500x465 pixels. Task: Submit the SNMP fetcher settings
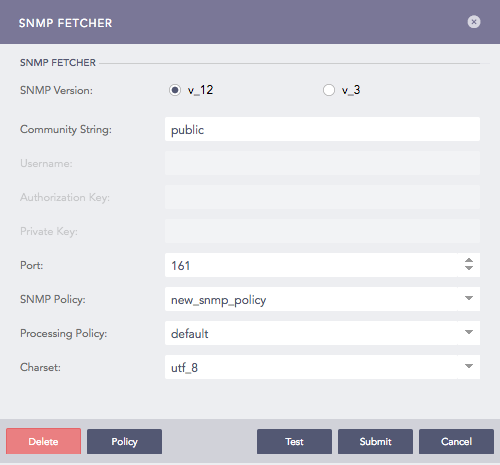pos(375,441)
